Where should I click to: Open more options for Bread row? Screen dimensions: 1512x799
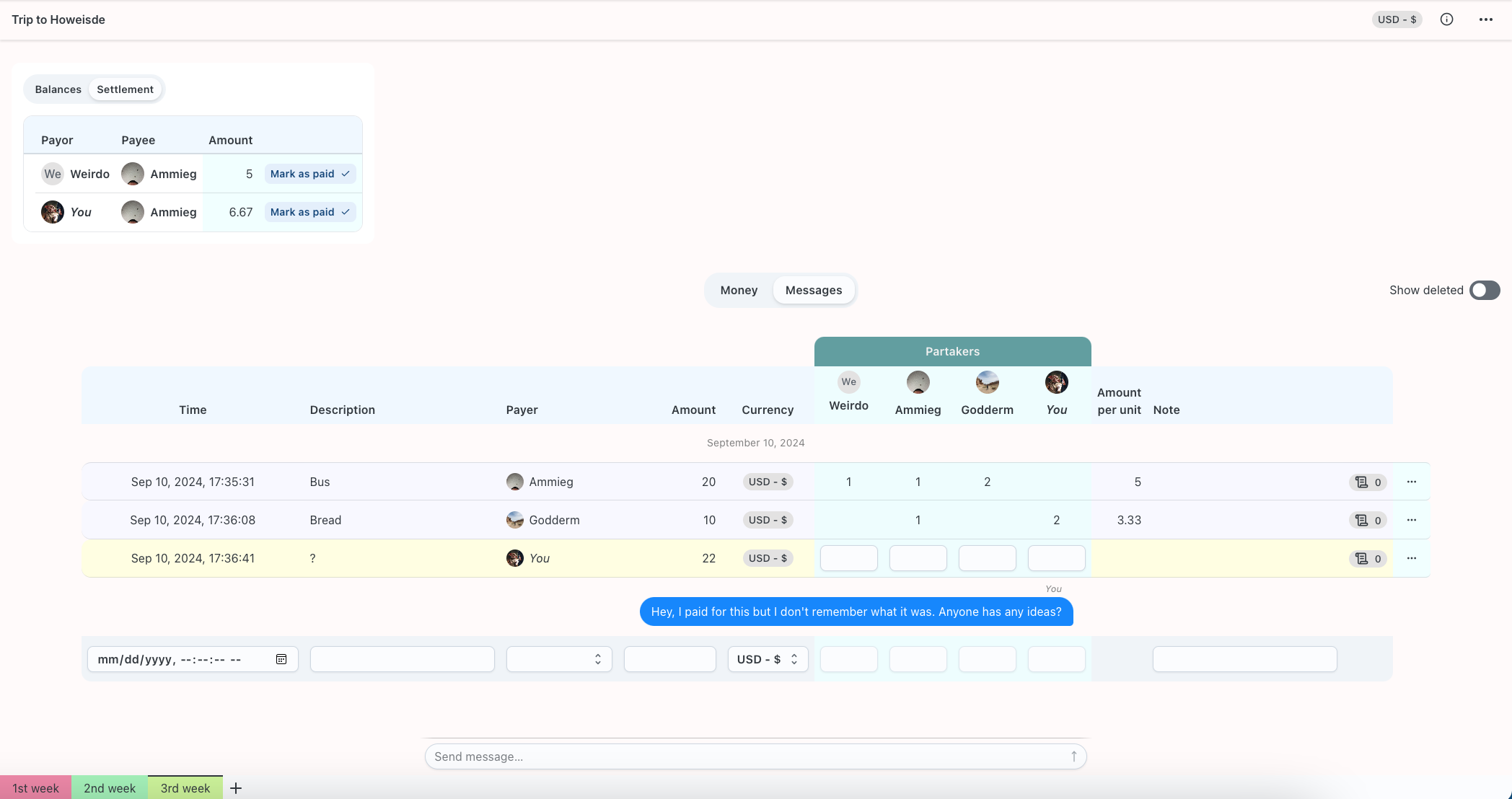pos(1411,520)
